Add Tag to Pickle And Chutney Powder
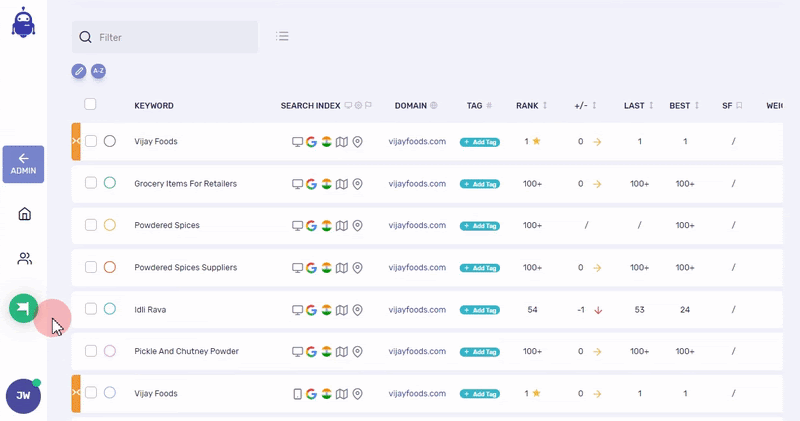 pyautogui.click(x=480, y=352)
